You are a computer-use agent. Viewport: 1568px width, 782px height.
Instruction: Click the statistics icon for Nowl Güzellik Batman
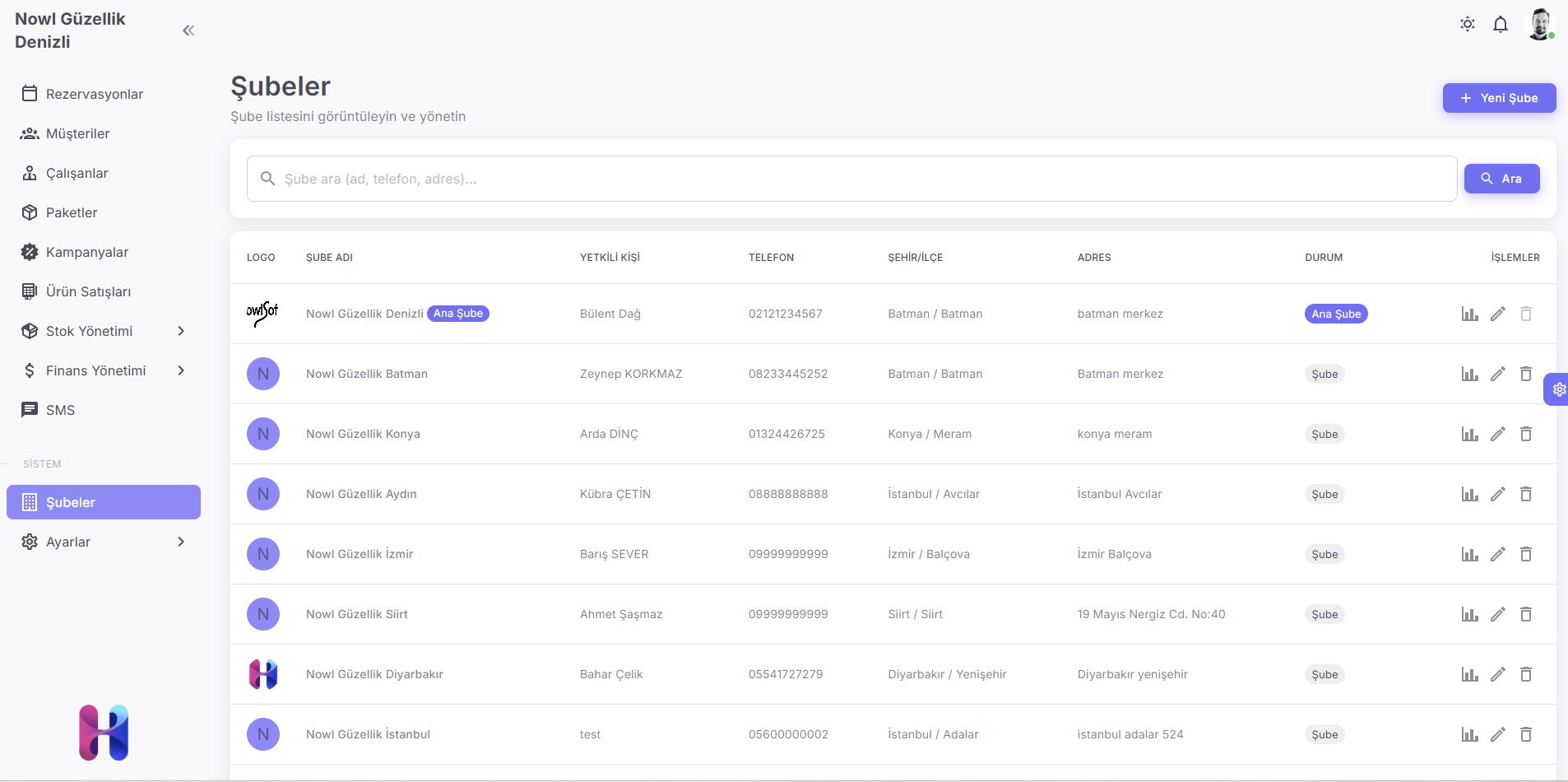pos(1469,374)
